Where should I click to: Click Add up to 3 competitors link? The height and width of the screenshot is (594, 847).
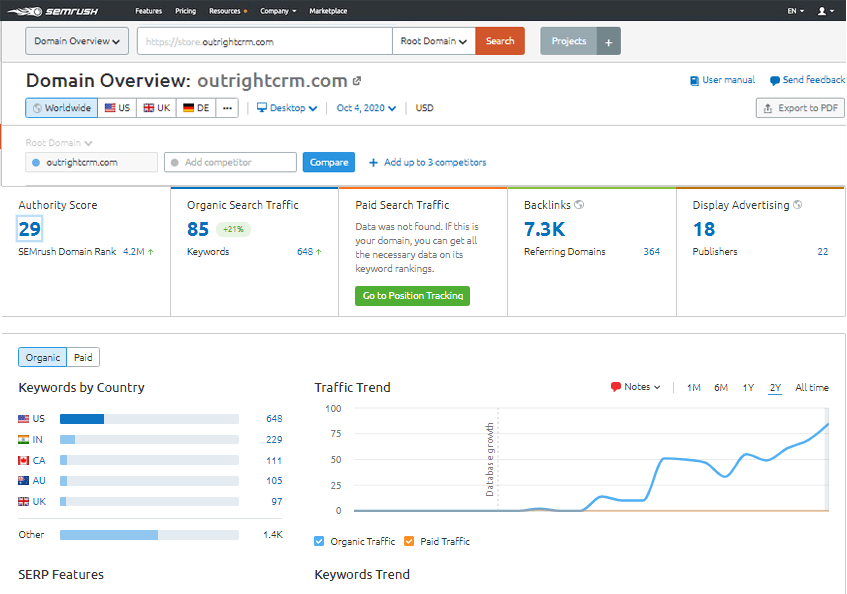435,163
